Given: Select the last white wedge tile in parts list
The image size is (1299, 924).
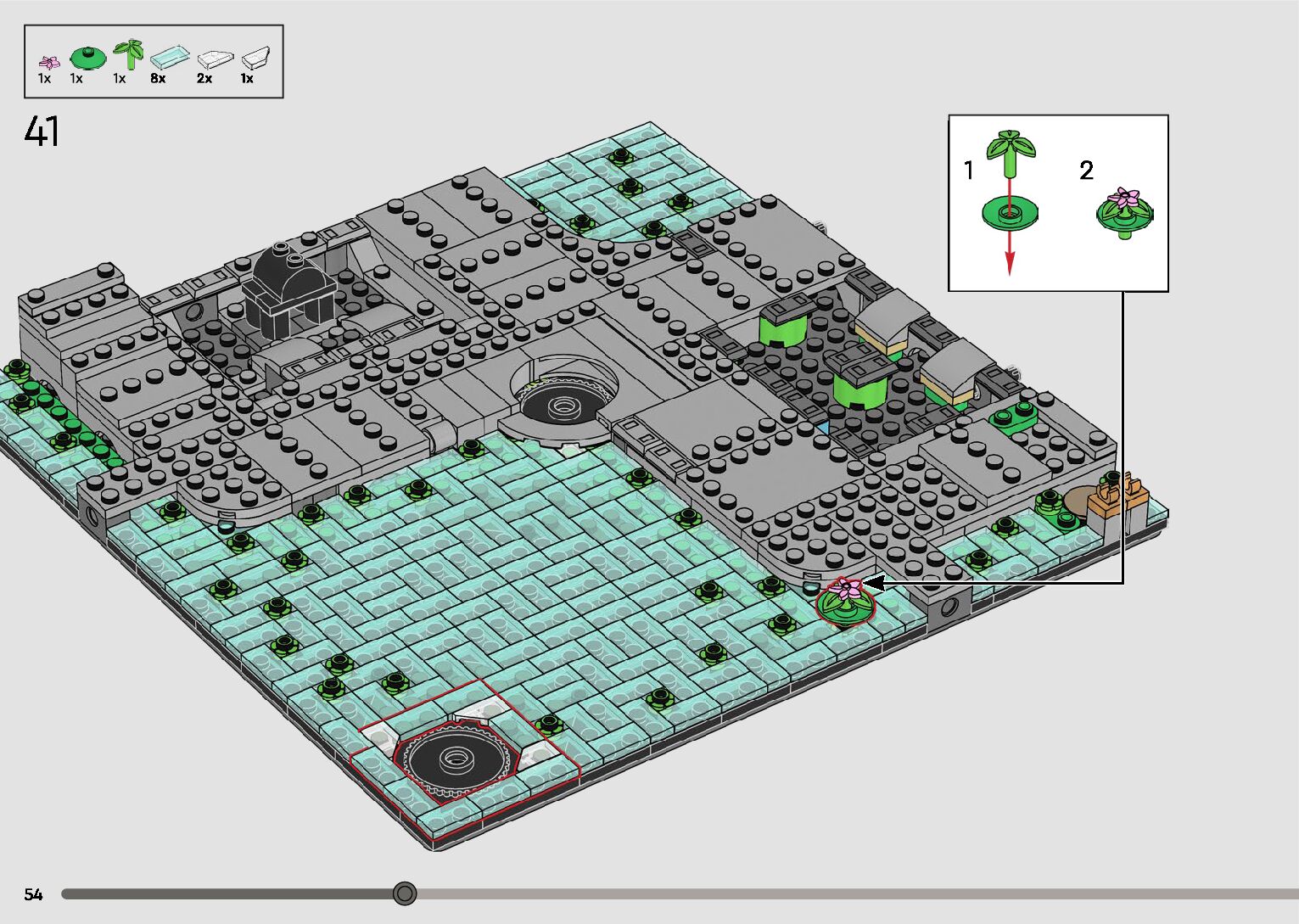Looking at the screenshot, I should point(255,58).
